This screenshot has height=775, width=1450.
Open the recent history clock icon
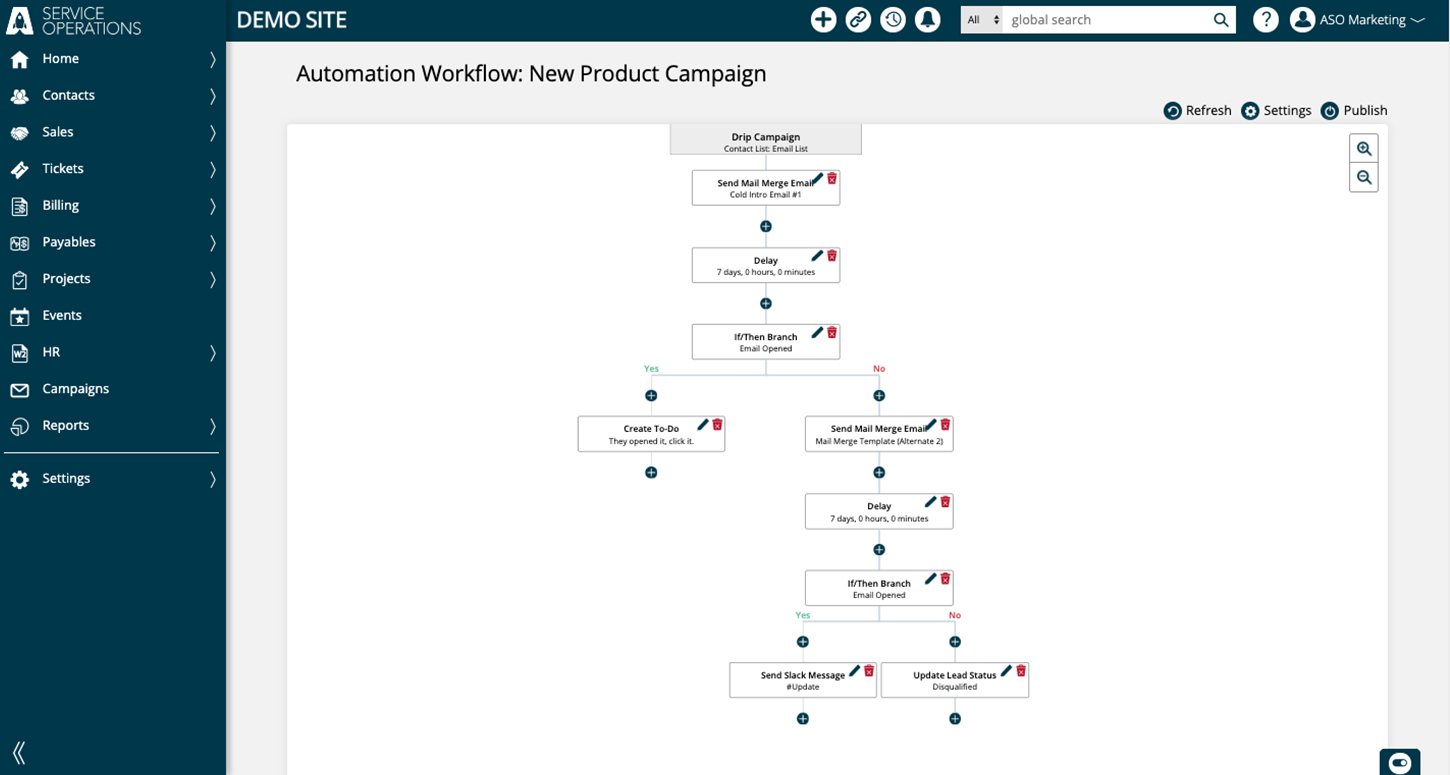click(893, 19)
